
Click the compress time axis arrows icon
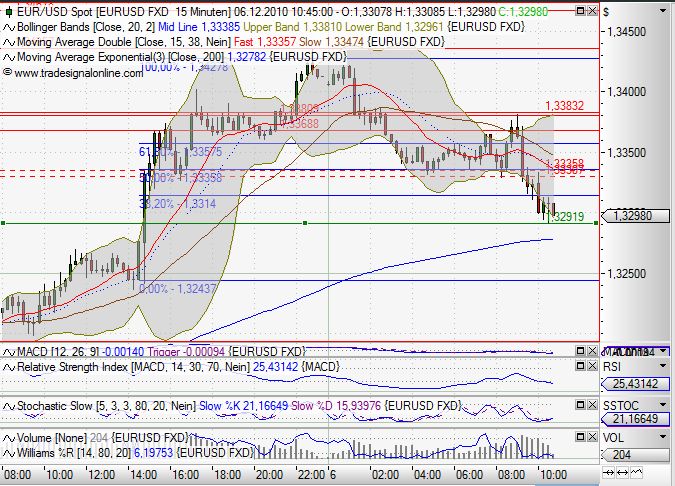(608, 473)
